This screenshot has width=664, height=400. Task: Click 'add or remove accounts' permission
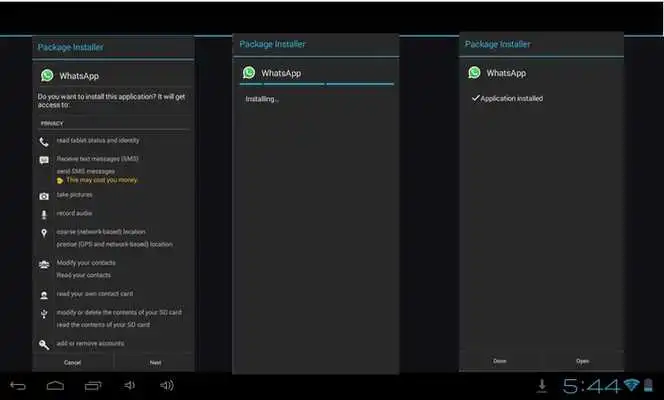click(x=90, y=343)
